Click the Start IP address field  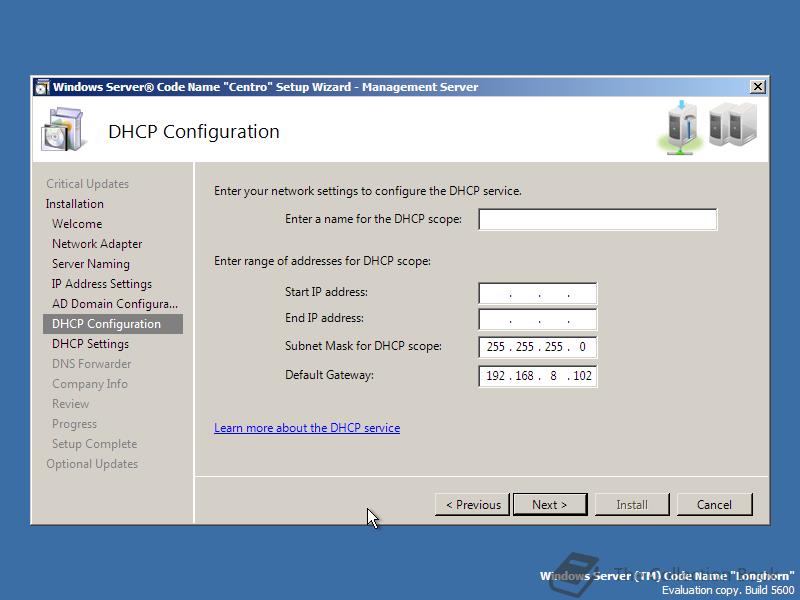(538, 293)
